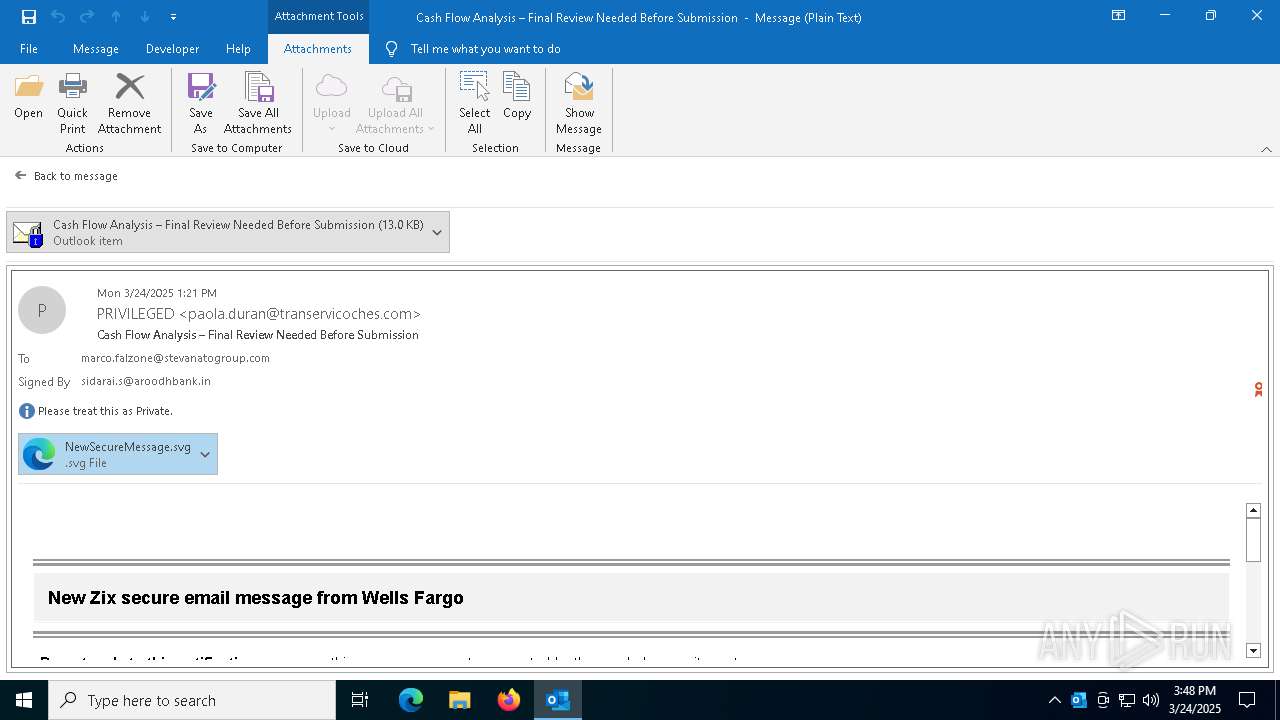The height and width of the screenshot is (720, 1280).
Task: Click the taskbar clock showing 3:48 PM
Action: pos(1195,700)
